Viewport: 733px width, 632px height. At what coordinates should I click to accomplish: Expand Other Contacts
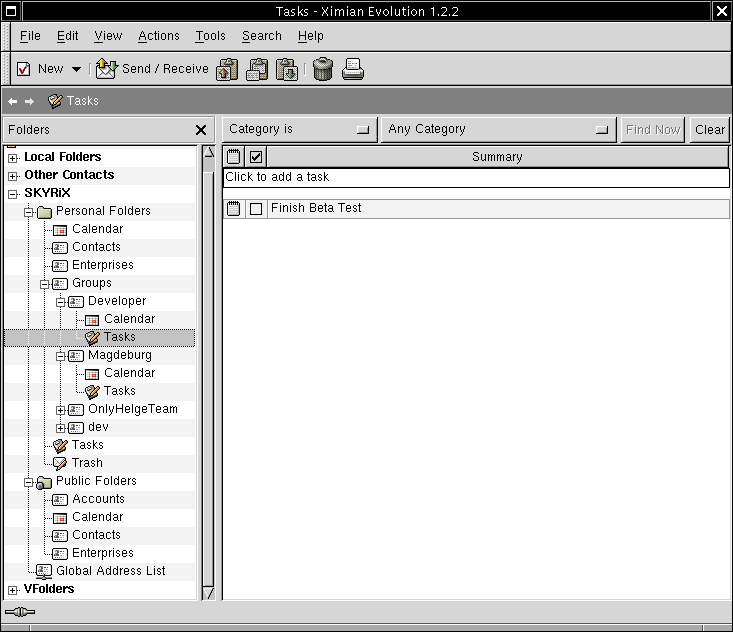click(13, 176)
